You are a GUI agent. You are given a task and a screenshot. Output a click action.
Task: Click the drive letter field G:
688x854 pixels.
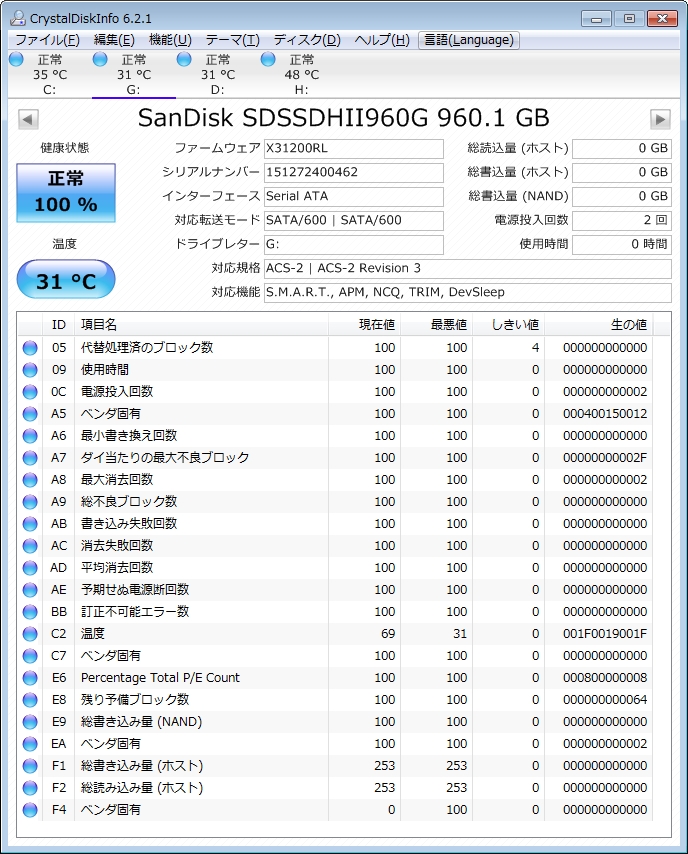[354, 245]
